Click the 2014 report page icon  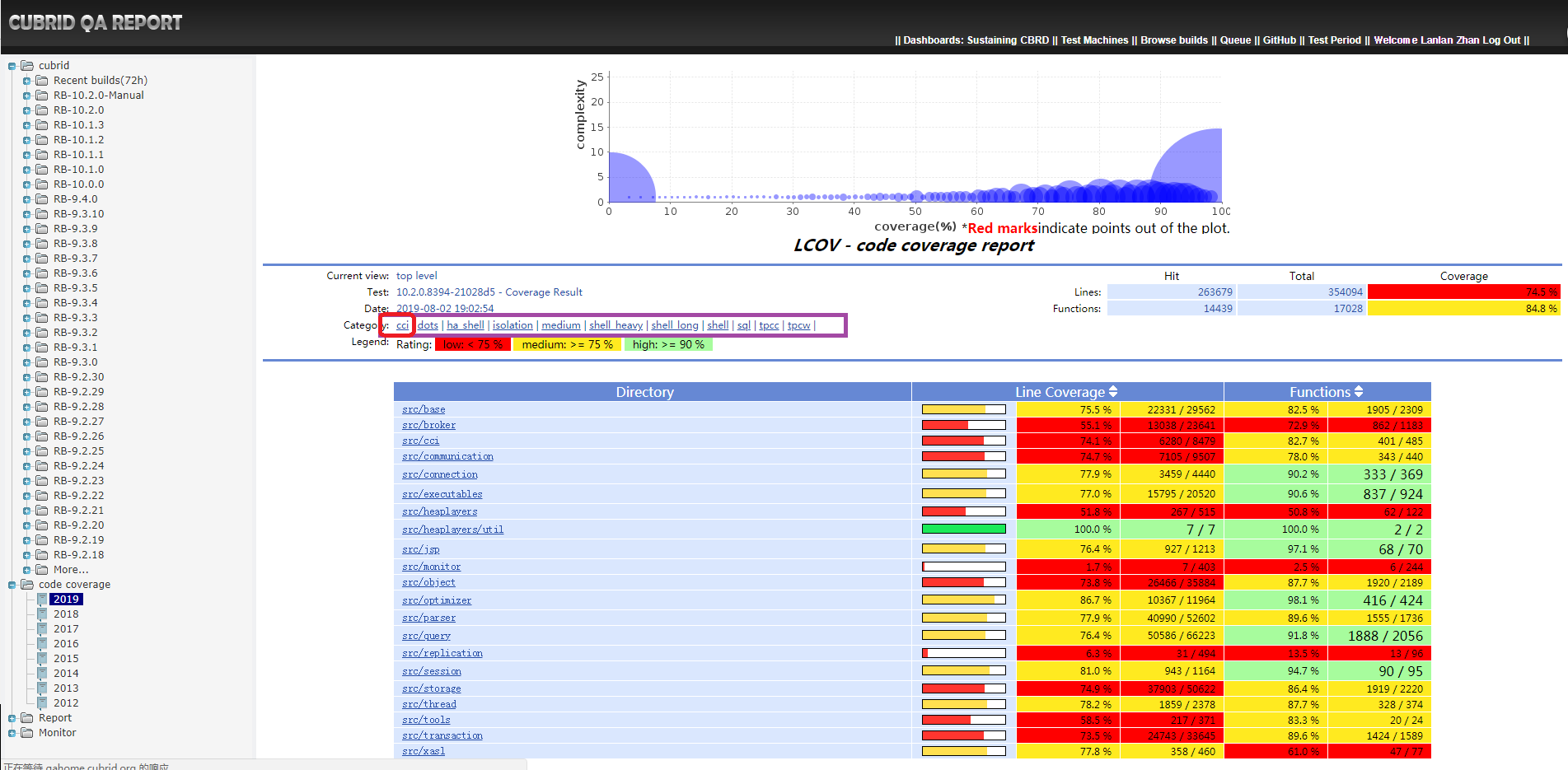point(42,673)
